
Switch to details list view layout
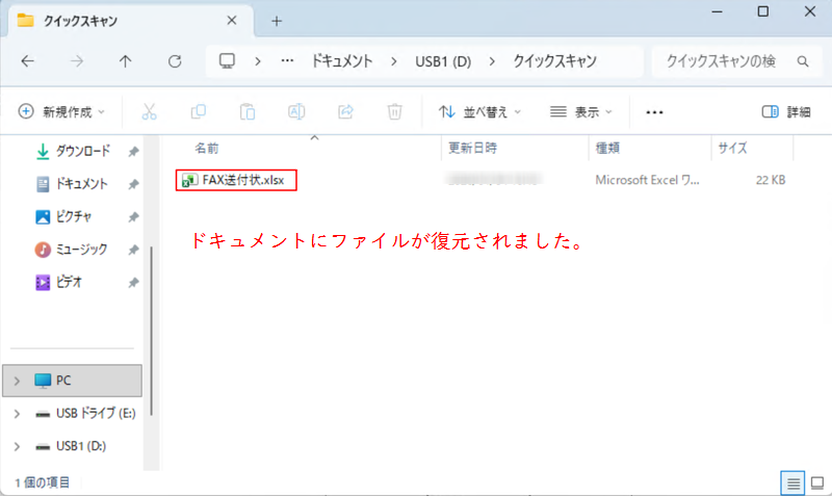click(x=793, y=483)
